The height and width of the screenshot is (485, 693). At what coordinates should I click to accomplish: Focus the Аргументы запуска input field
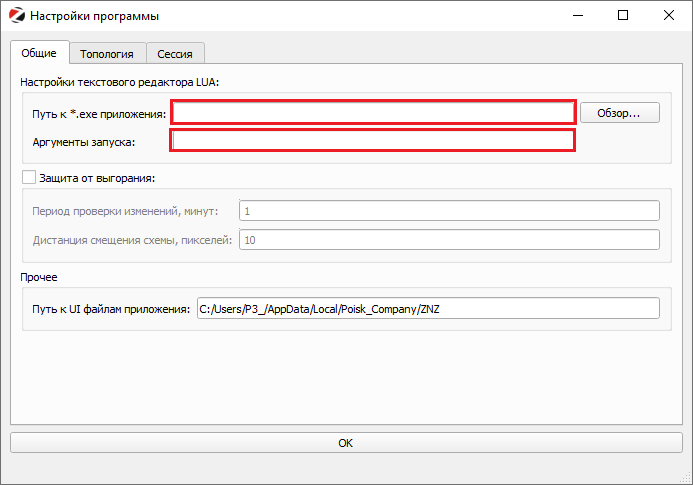pos(373,141)
